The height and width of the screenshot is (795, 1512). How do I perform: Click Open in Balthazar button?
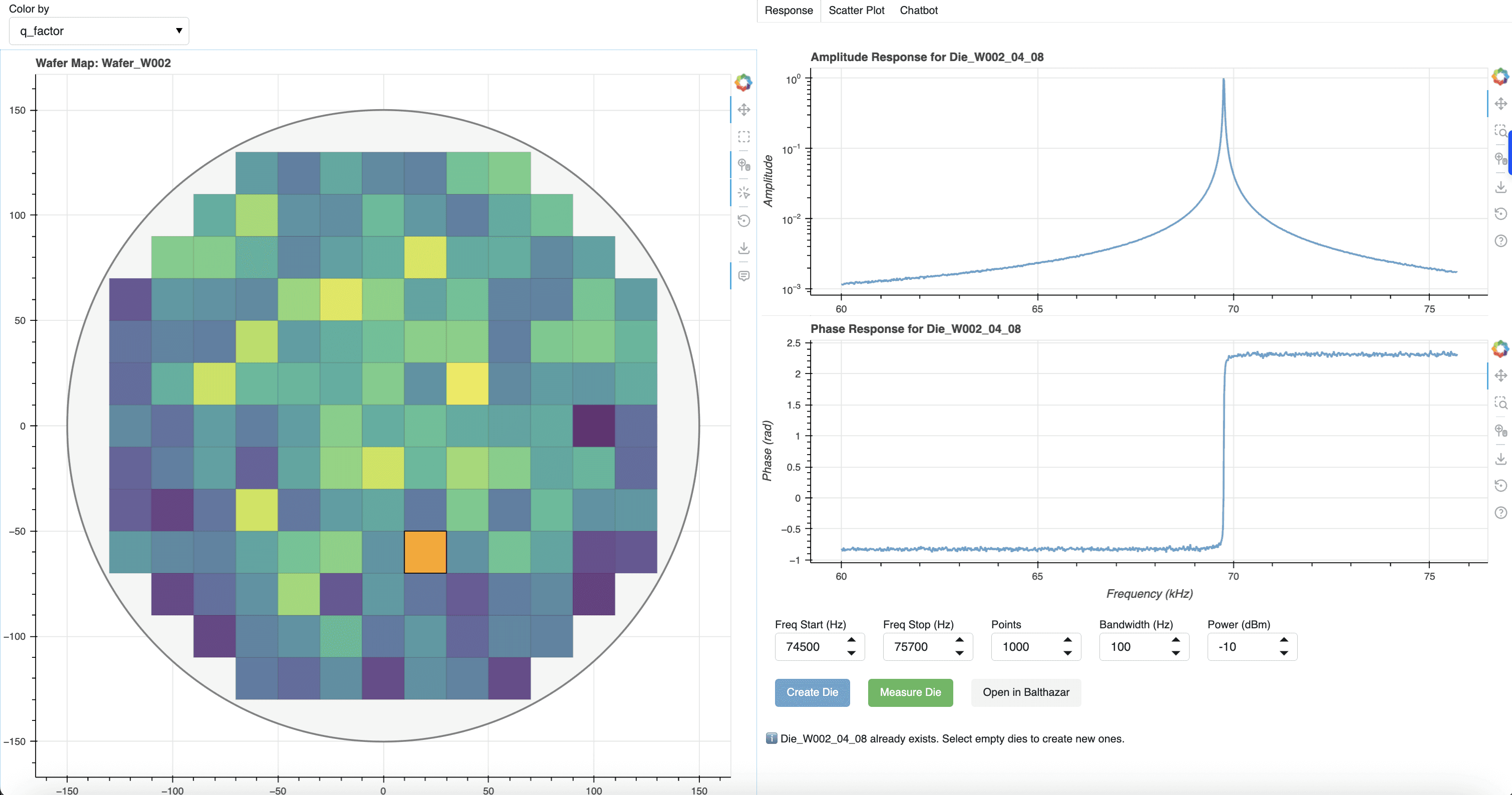tap(1025, 692)
